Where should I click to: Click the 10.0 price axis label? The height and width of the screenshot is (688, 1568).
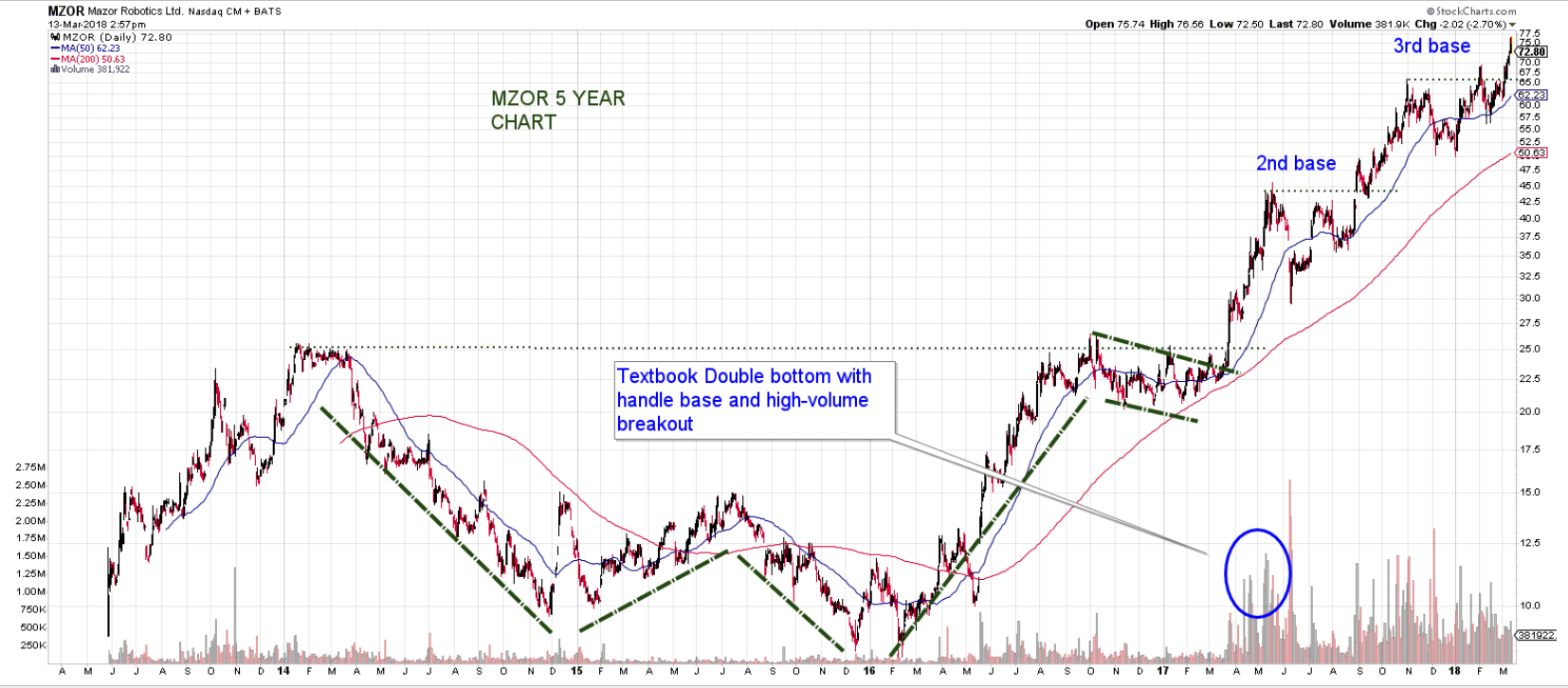[1529, 606]
